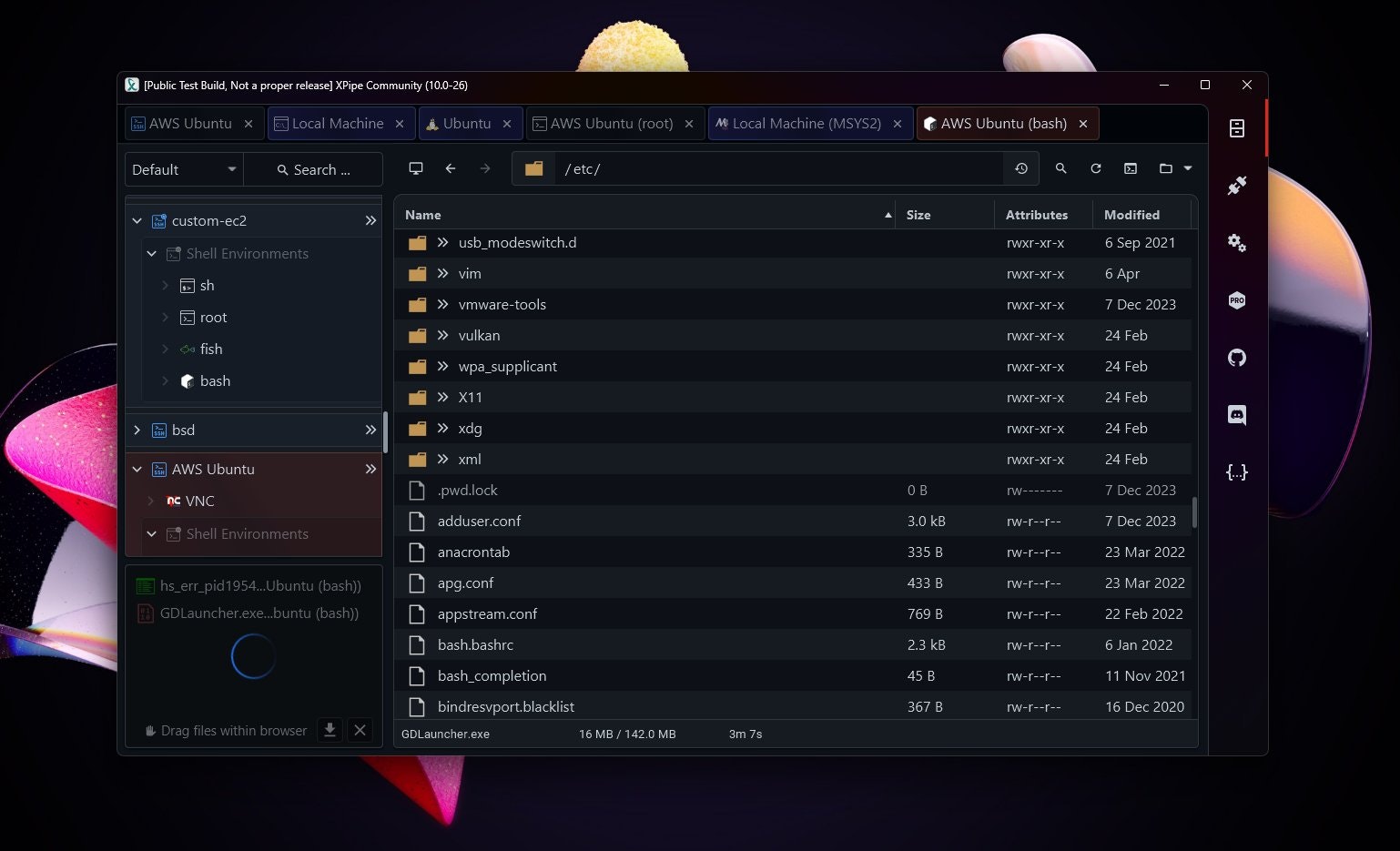
Task: Click the Search connections field
Action: [313, 169]
